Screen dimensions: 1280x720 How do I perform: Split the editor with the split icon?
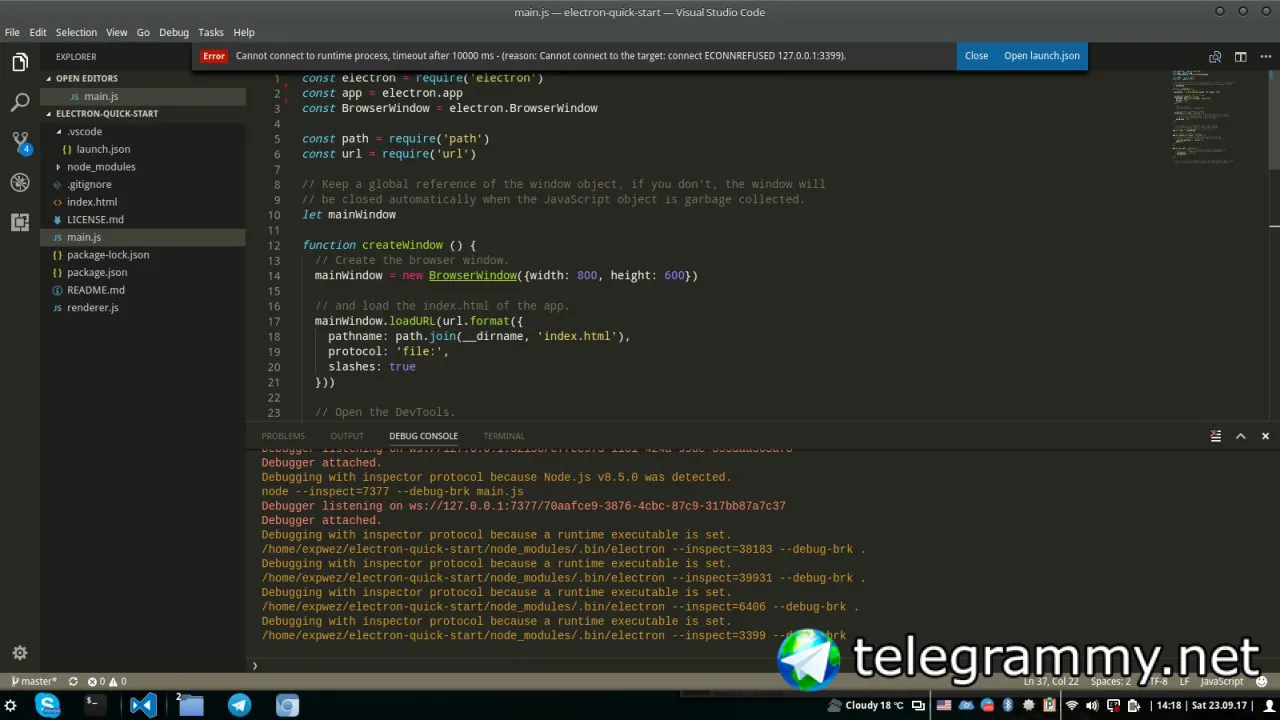[1240, 57]
